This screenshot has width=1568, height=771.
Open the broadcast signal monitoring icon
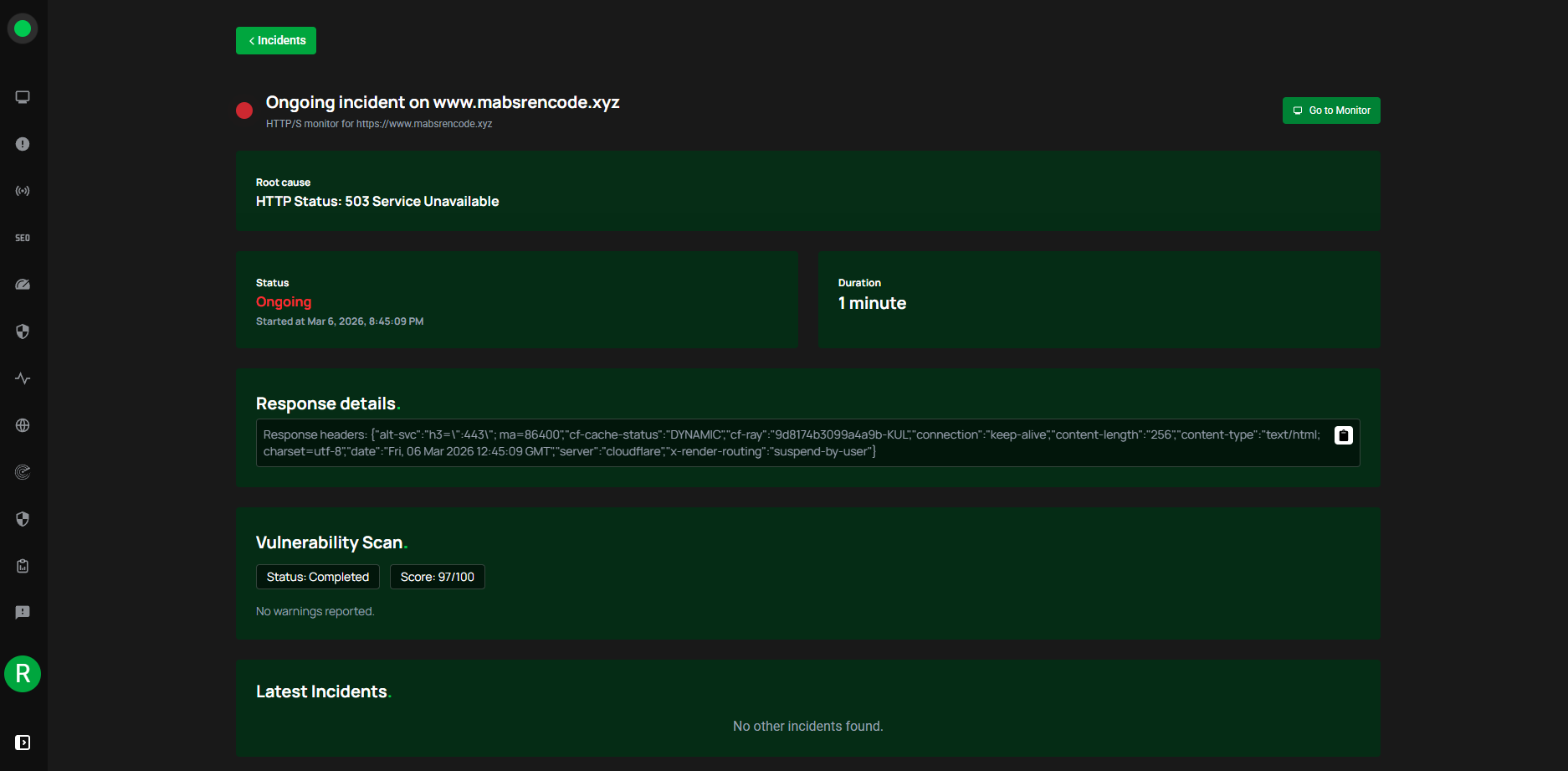coord(23,190)
